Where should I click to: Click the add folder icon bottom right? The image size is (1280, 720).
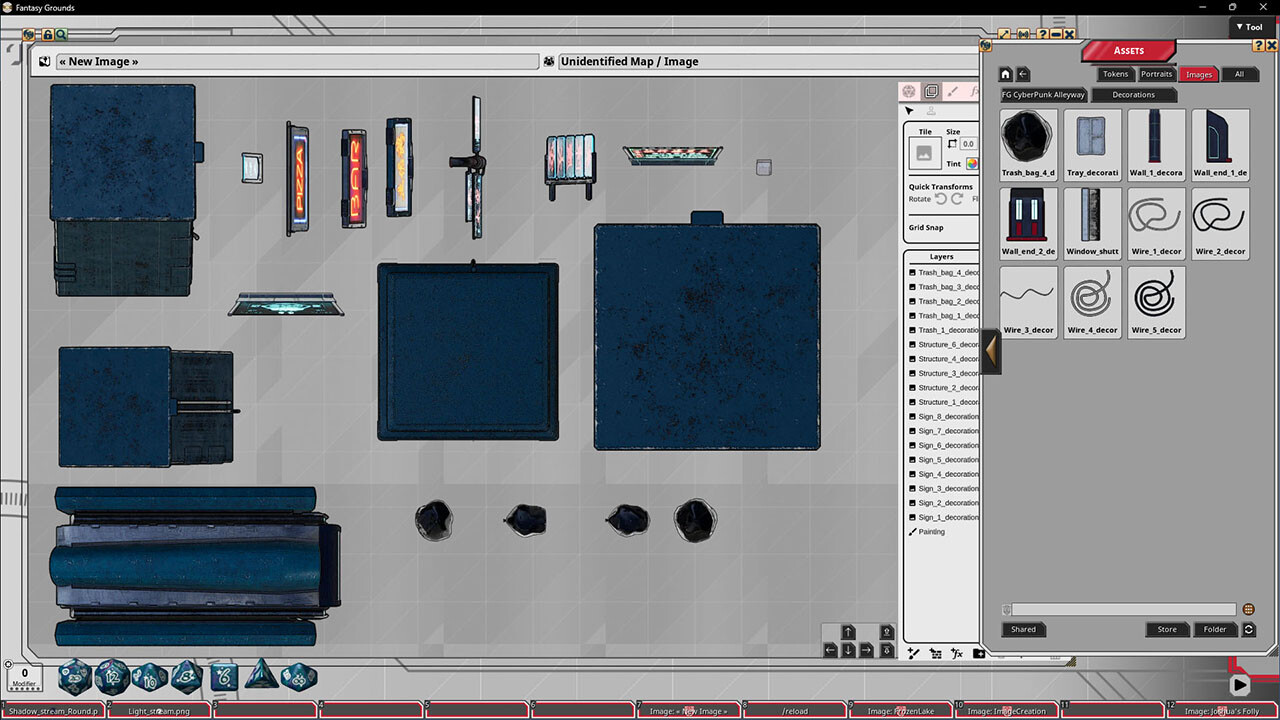pos(979,653)
